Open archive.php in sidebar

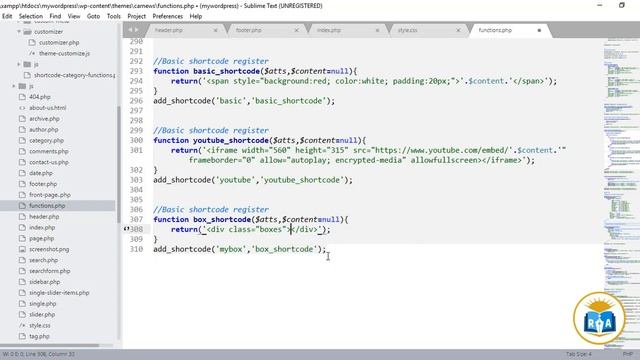click(44, 119)
